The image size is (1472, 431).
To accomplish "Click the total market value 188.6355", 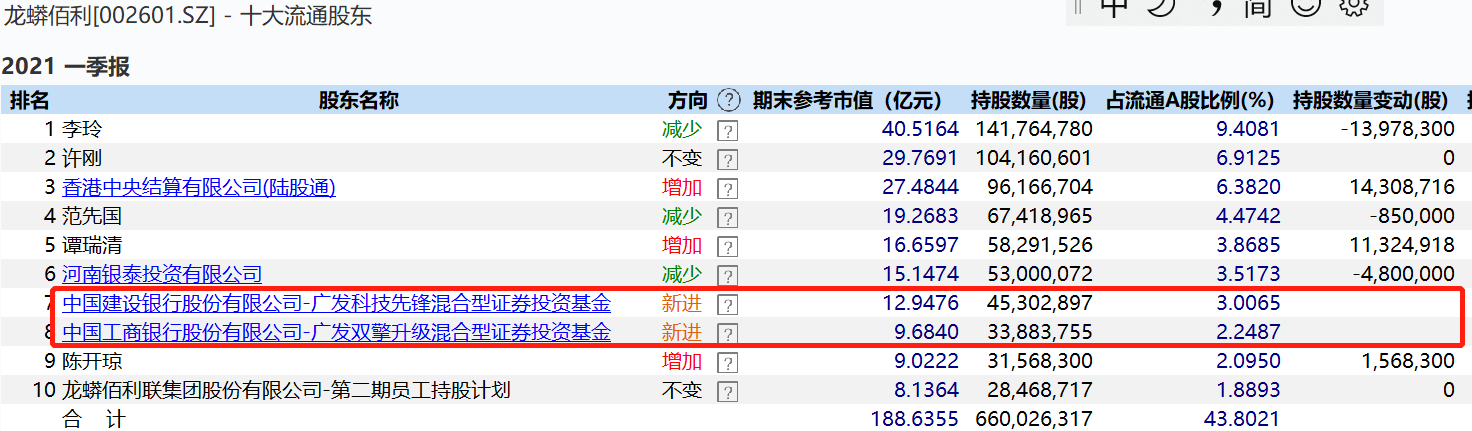I will tap(914, 419).
